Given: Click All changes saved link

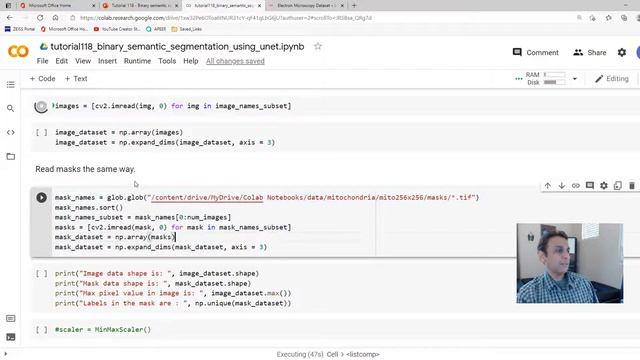Looking at the screenshot, I should 235,61.
